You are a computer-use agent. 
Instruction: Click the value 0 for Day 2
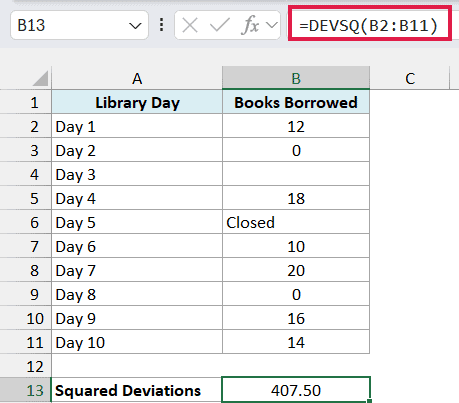[296, 150]
